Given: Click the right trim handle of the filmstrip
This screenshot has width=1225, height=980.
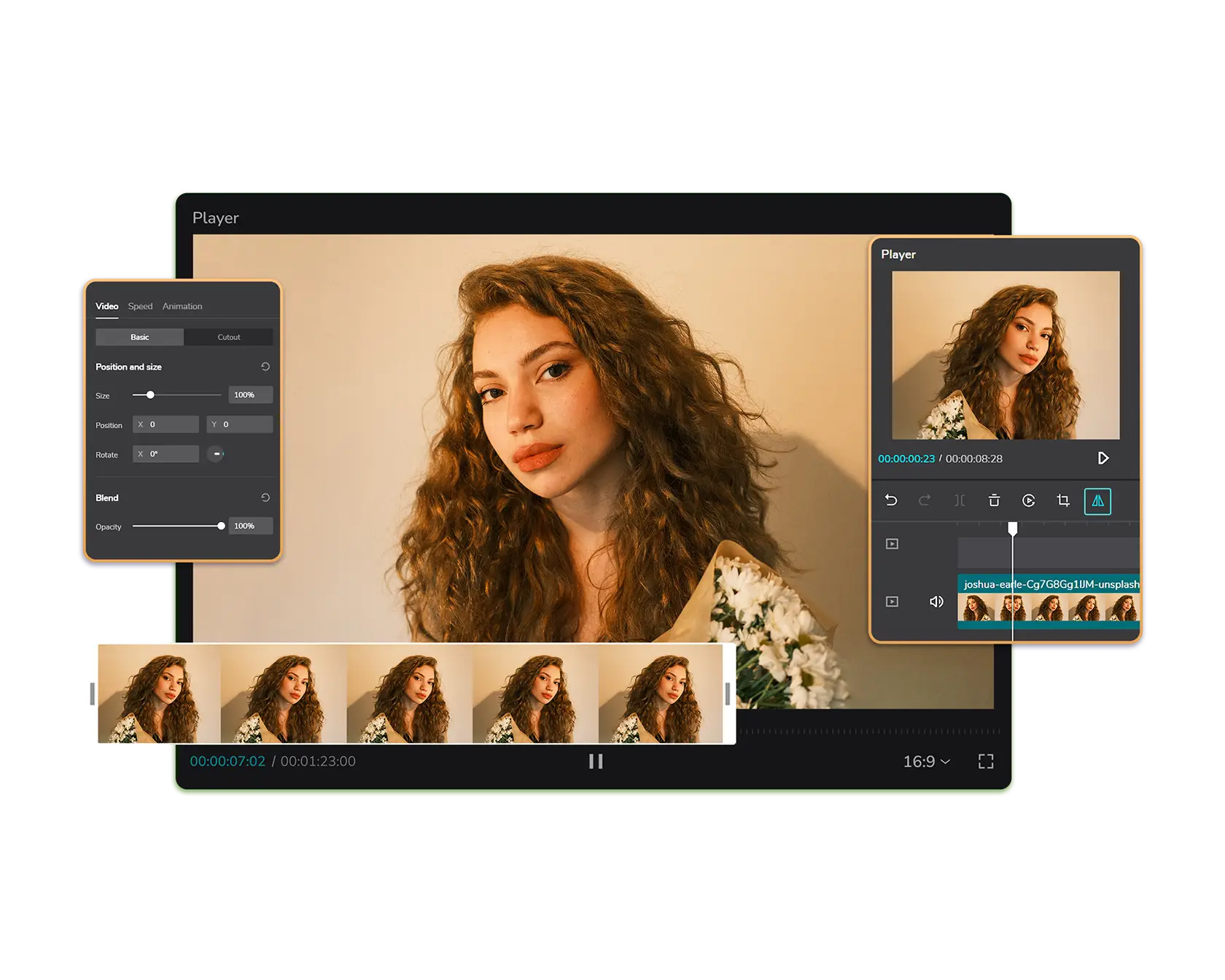Looking at the screenshot, I should 728,693.
